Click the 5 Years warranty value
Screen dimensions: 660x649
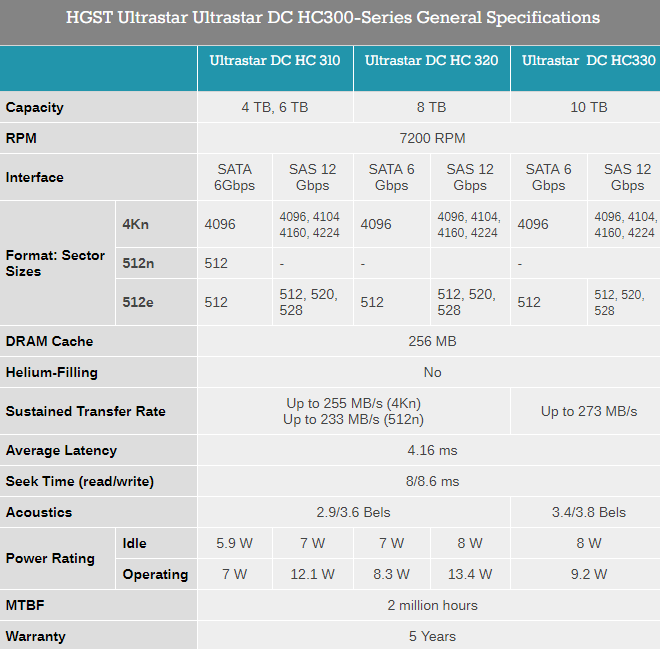point(431,636)
